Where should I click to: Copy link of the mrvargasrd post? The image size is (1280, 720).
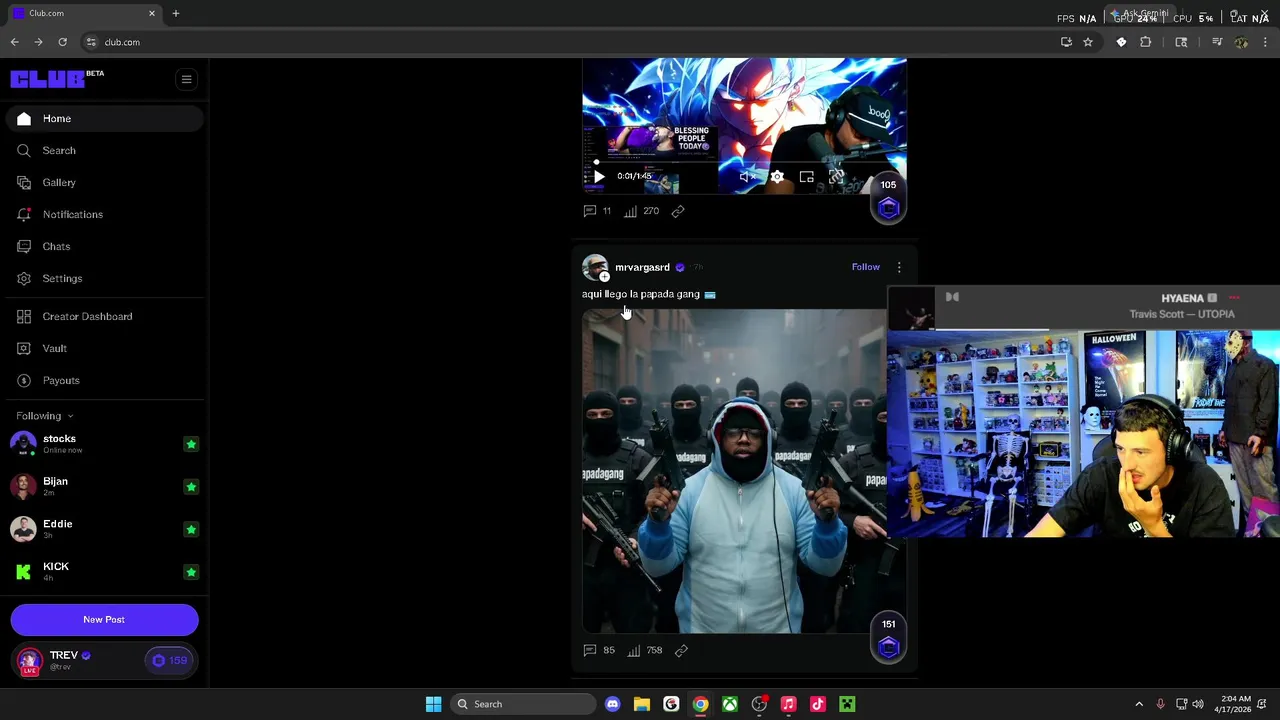(681, 651)
